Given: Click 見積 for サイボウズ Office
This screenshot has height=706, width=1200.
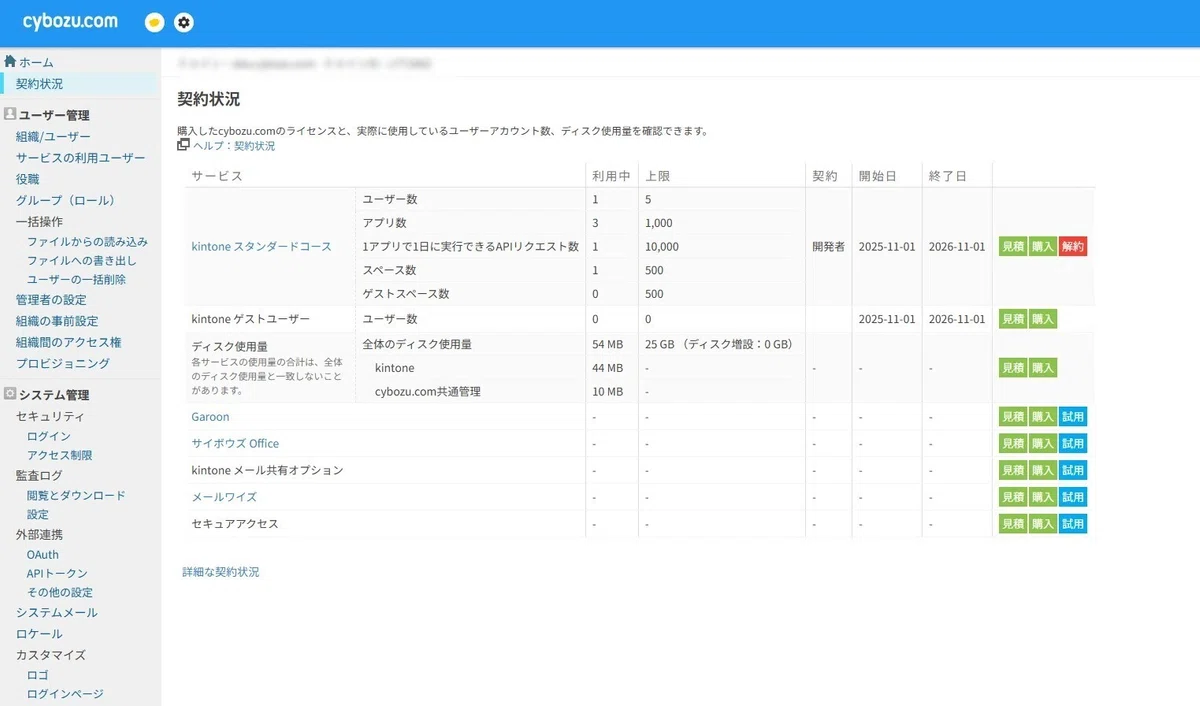Looking at the screenshot, I should (1013, 443).
